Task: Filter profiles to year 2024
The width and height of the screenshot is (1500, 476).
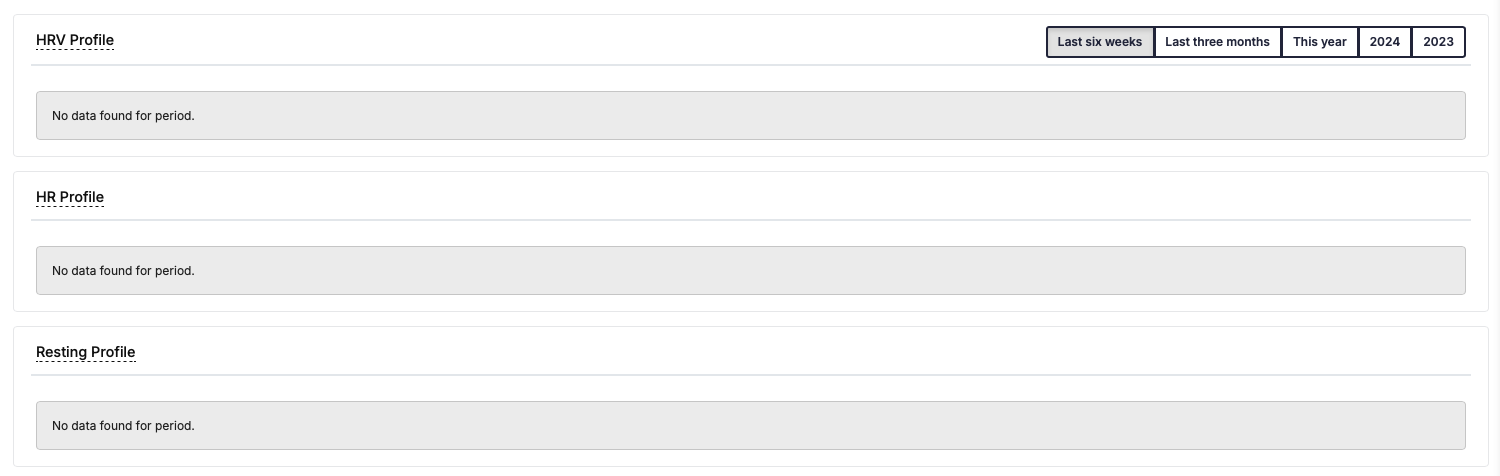Action: (1384, 42)
